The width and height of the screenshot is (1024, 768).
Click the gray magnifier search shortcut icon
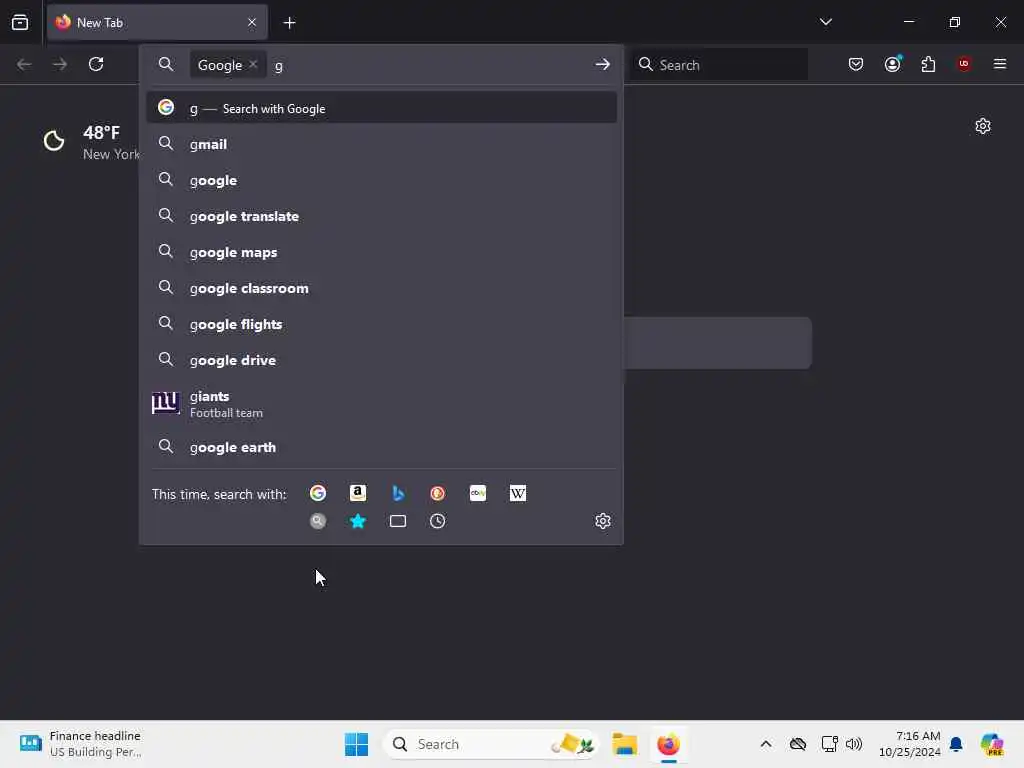tap(318, 521)
